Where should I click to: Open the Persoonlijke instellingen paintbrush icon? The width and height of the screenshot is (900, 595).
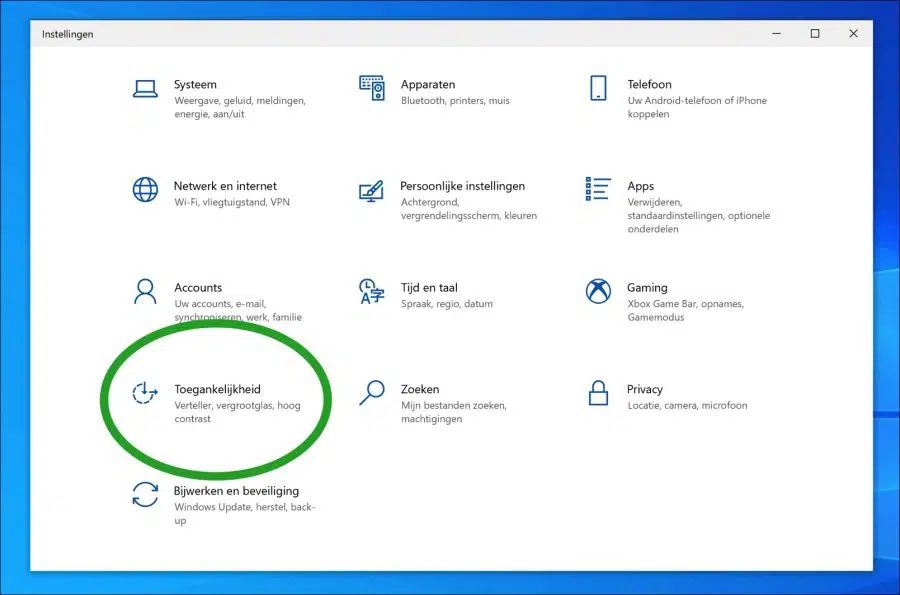[371, 191]
